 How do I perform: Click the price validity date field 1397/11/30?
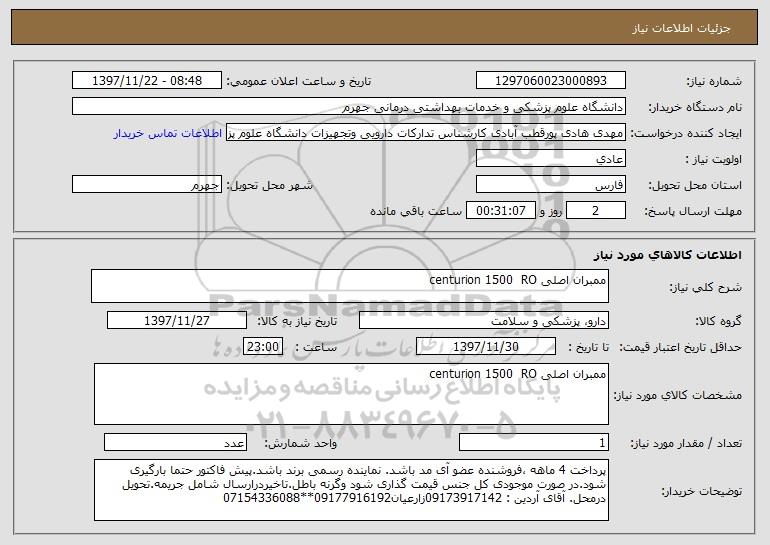click(x=486, y=347)
